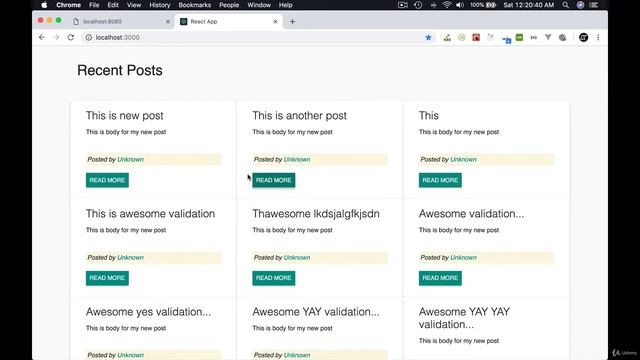640x360 pixels.
Task: Click the 'Awesome YAY YAY validation...' title
Action: tap(464, 318)
